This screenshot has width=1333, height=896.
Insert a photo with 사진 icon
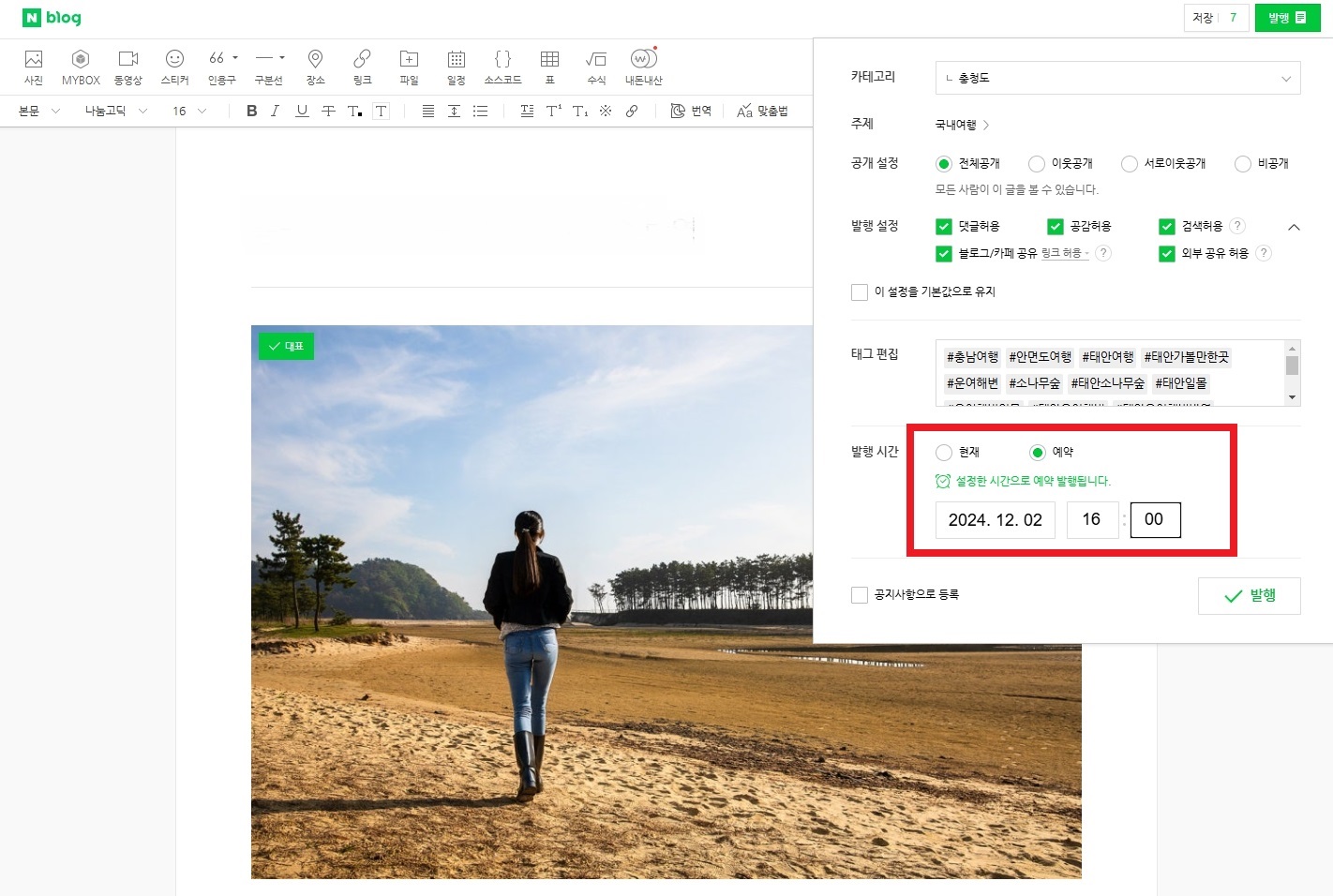(x=34, y=67)
